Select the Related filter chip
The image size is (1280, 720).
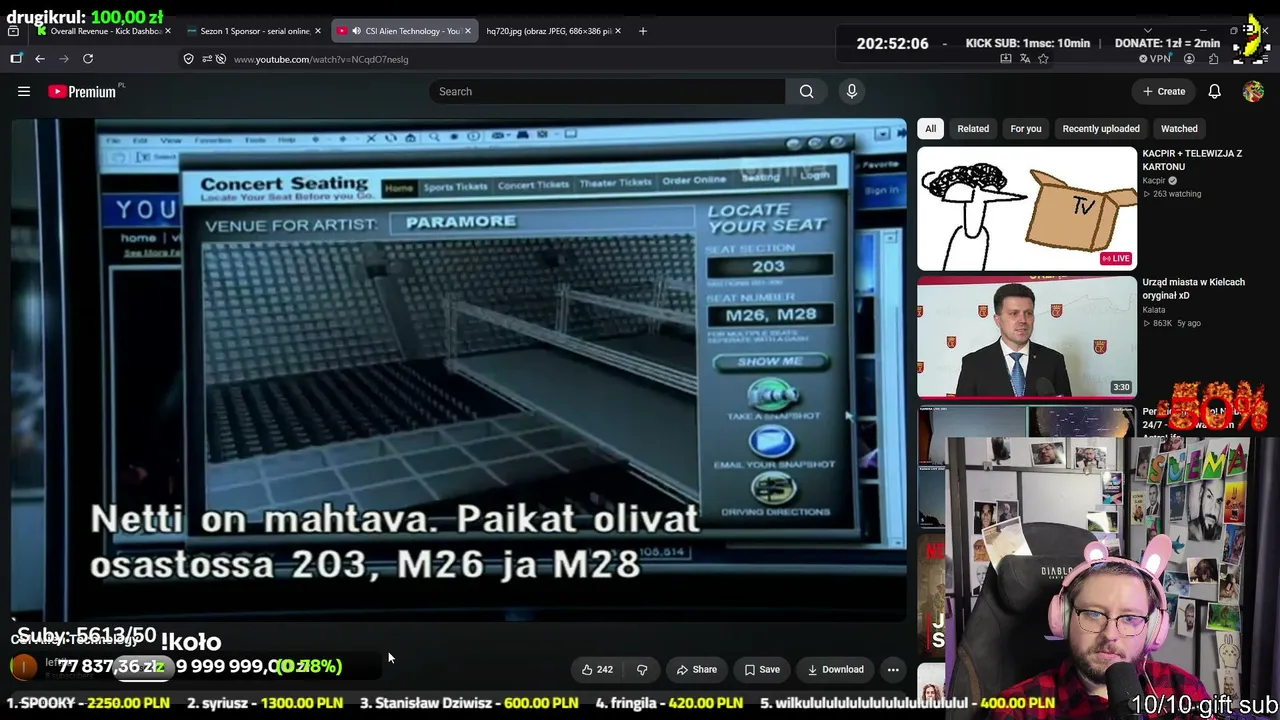973,128
